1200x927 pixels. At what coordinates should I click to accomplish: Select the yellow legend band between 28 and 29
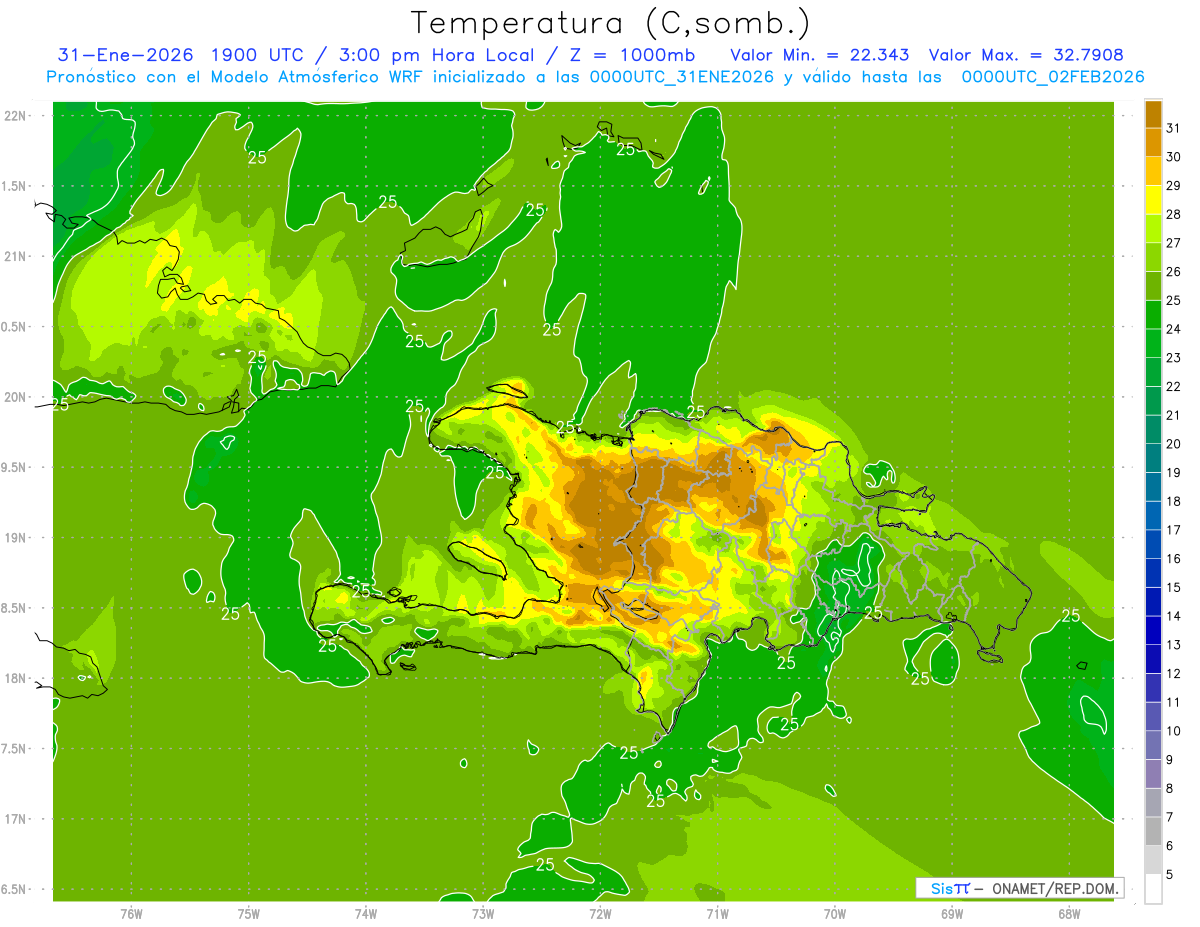tap(1153, 201)
